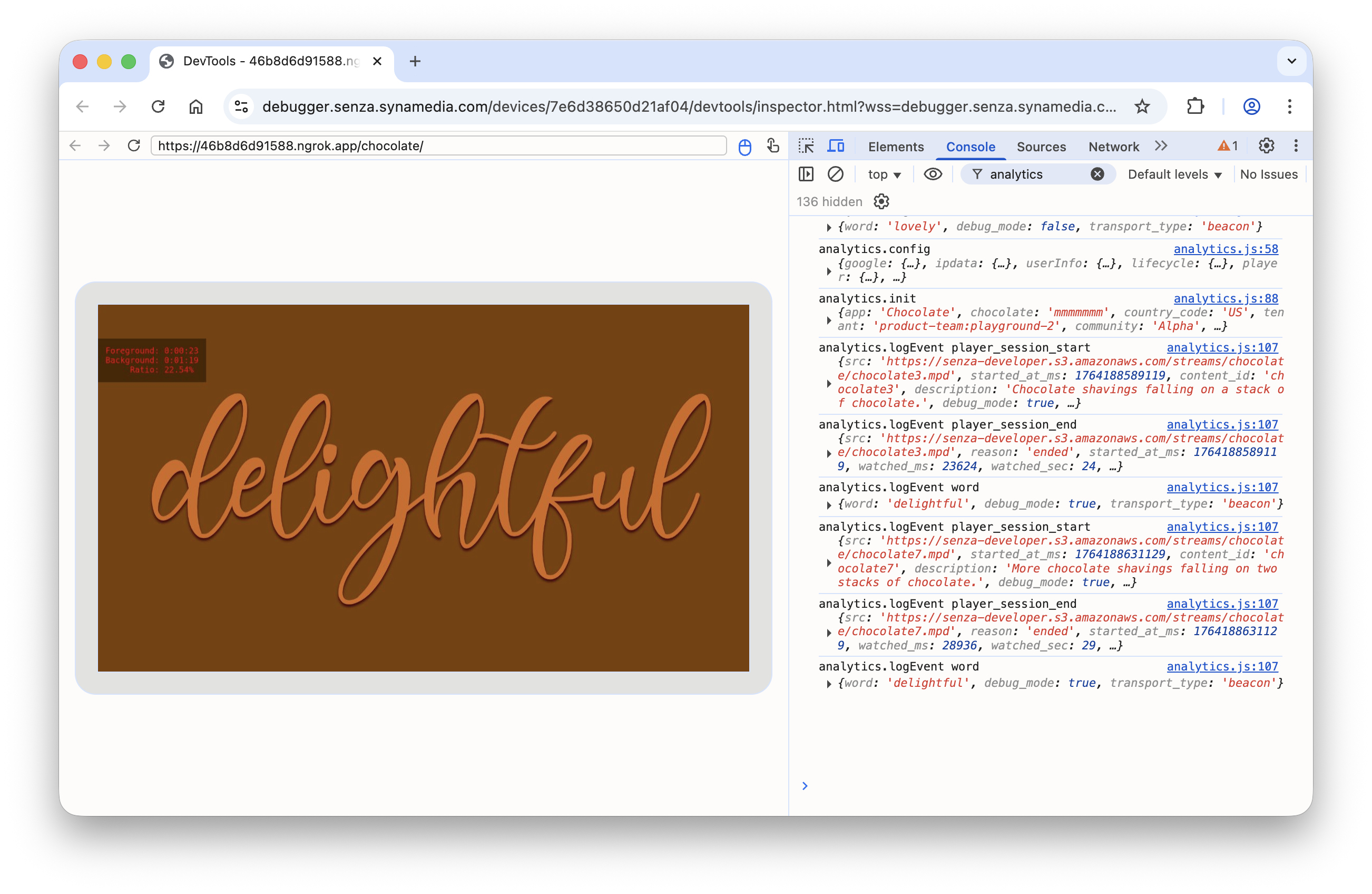
Task: Open the top context dropdown
Action: 884,175
